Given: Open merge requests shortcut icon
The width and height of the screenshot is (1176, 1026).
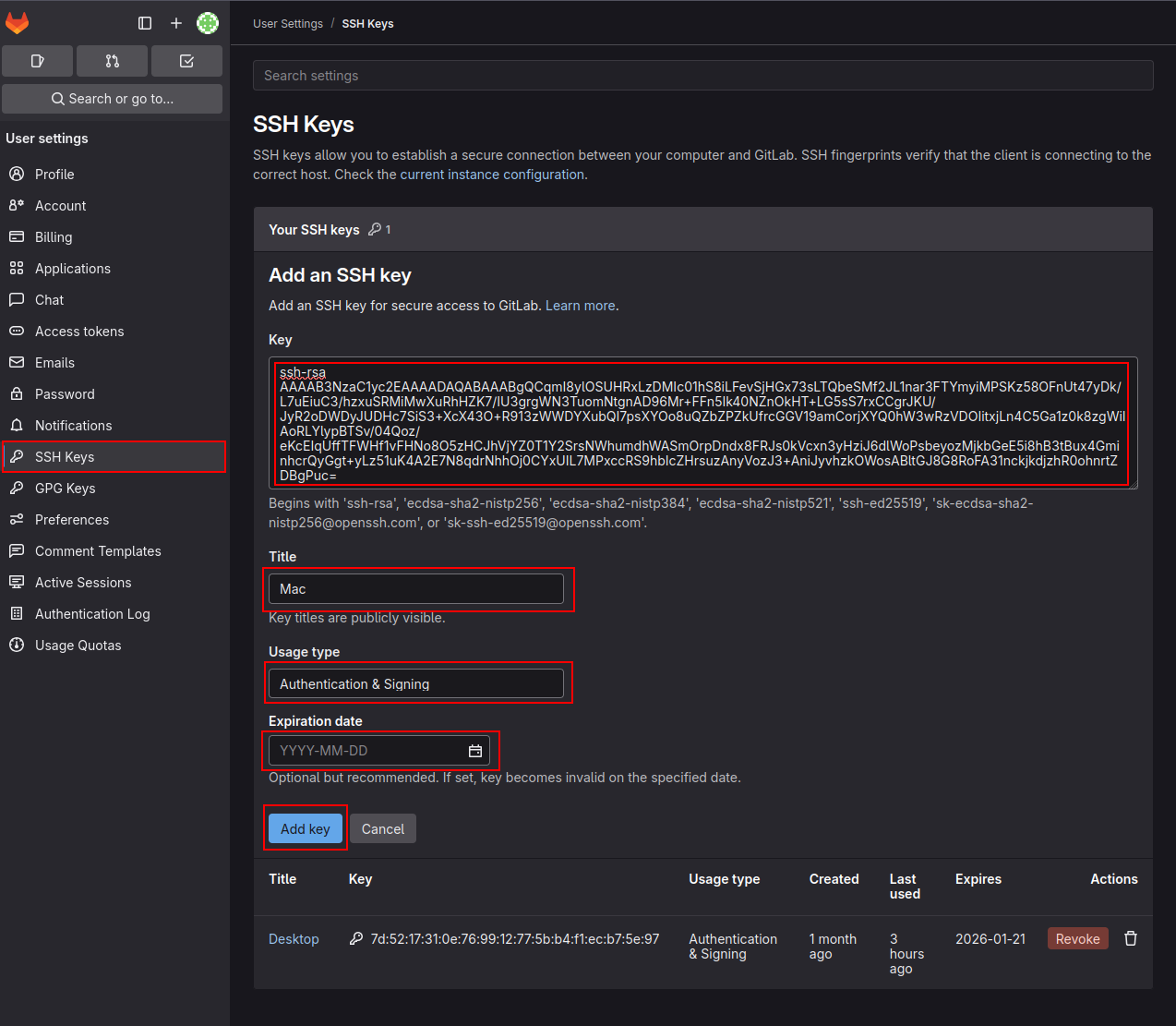Looking at the screenshot, I should (x=112, y=61).
